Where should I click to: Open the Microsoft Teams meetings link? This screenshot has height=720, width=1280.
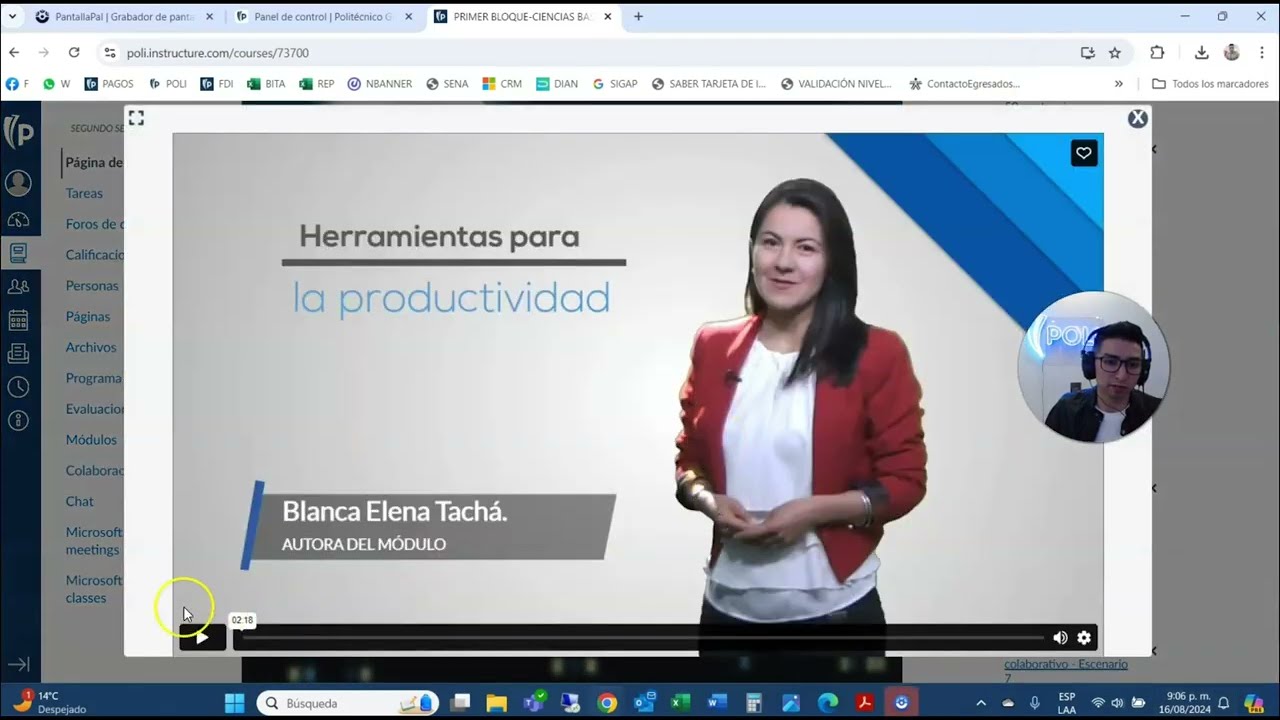[x=93, y=541]
